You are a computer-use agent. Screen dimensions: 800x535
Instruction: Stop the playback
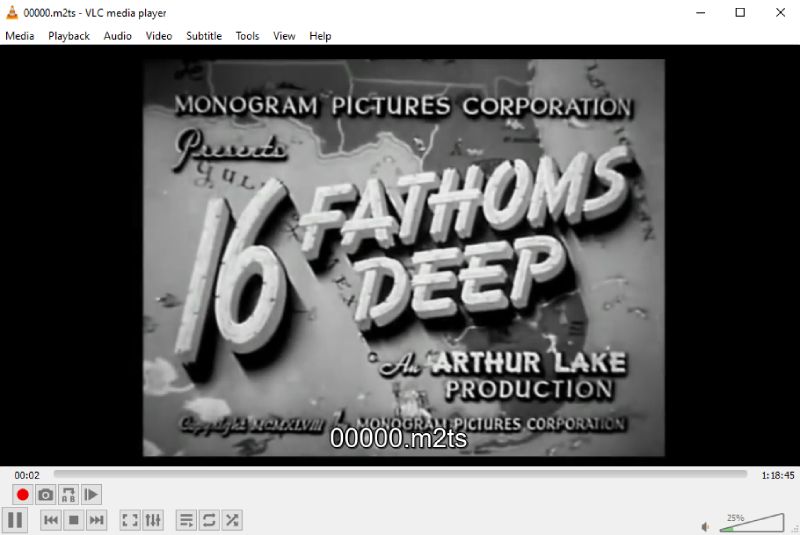[74, 520]
